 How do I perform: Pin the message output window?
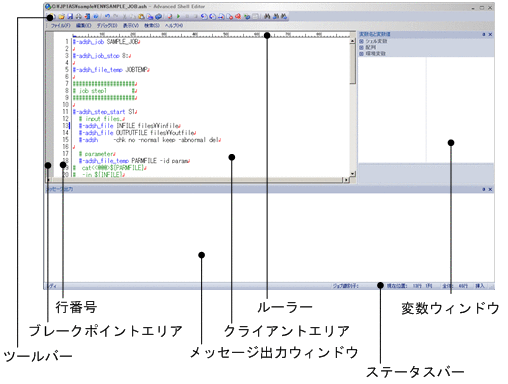[484, 189]
